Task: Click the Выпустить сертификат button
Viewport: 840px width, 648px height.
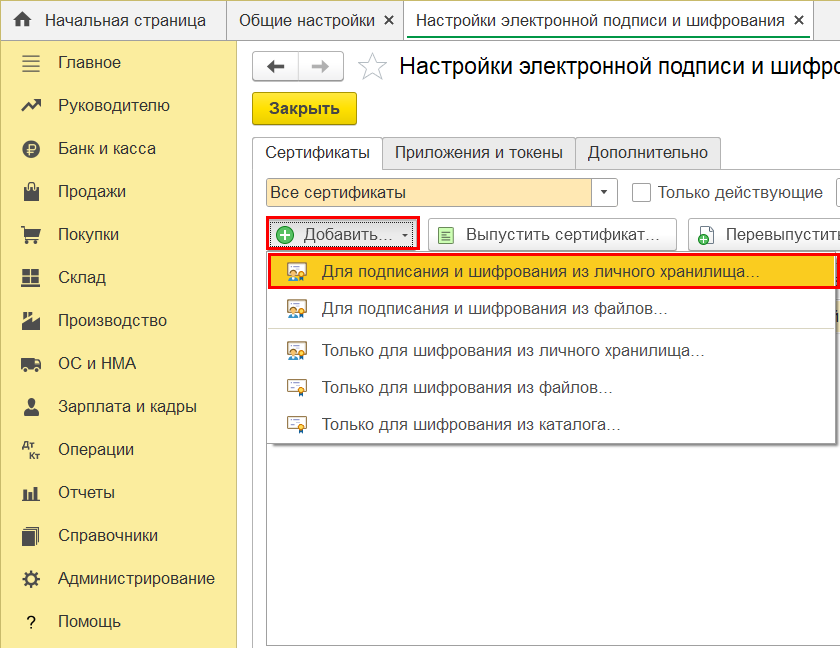Action: coord(552,235)
